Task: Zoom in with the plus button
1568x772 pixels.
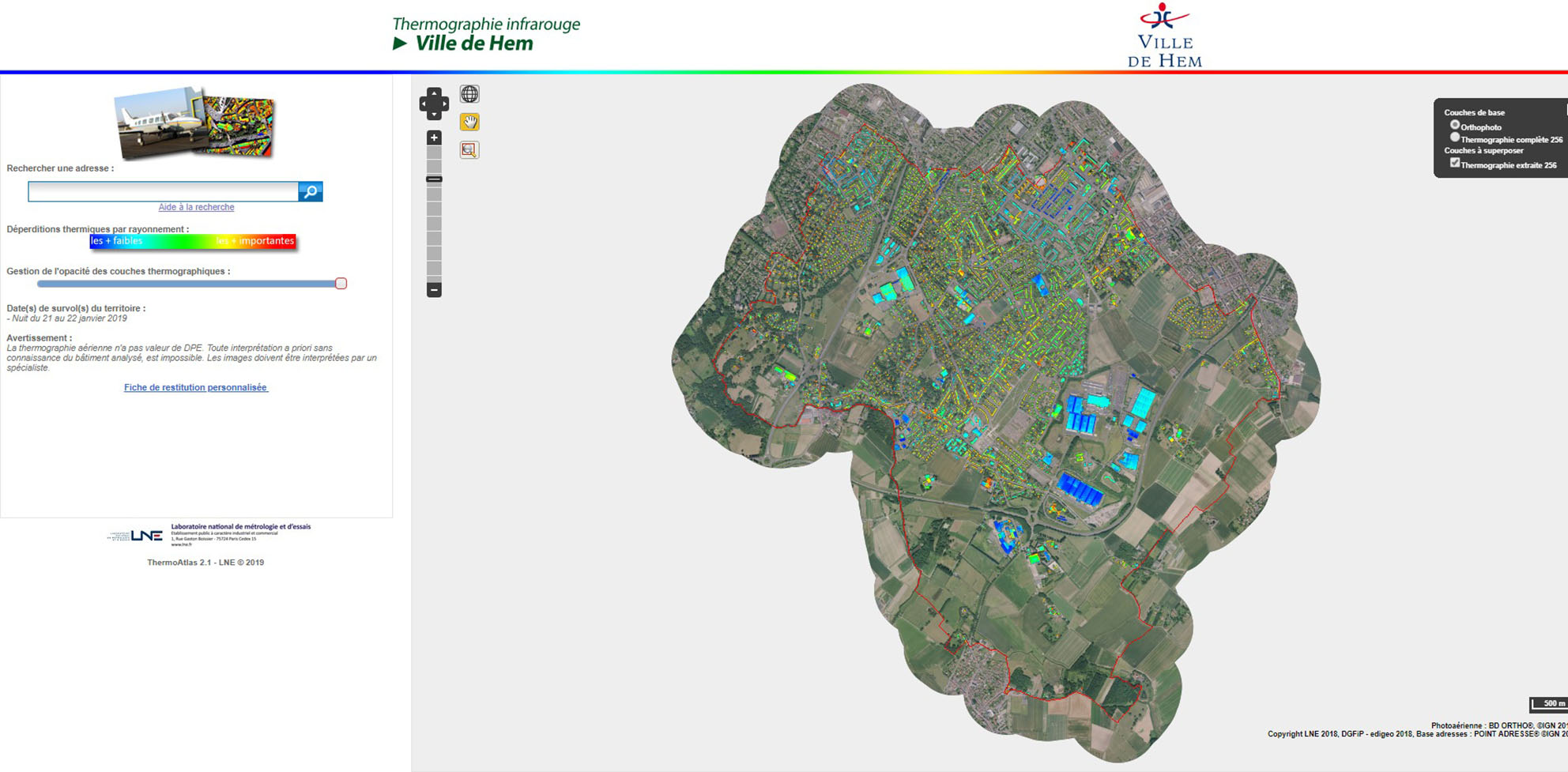Action: coord(434,137)
